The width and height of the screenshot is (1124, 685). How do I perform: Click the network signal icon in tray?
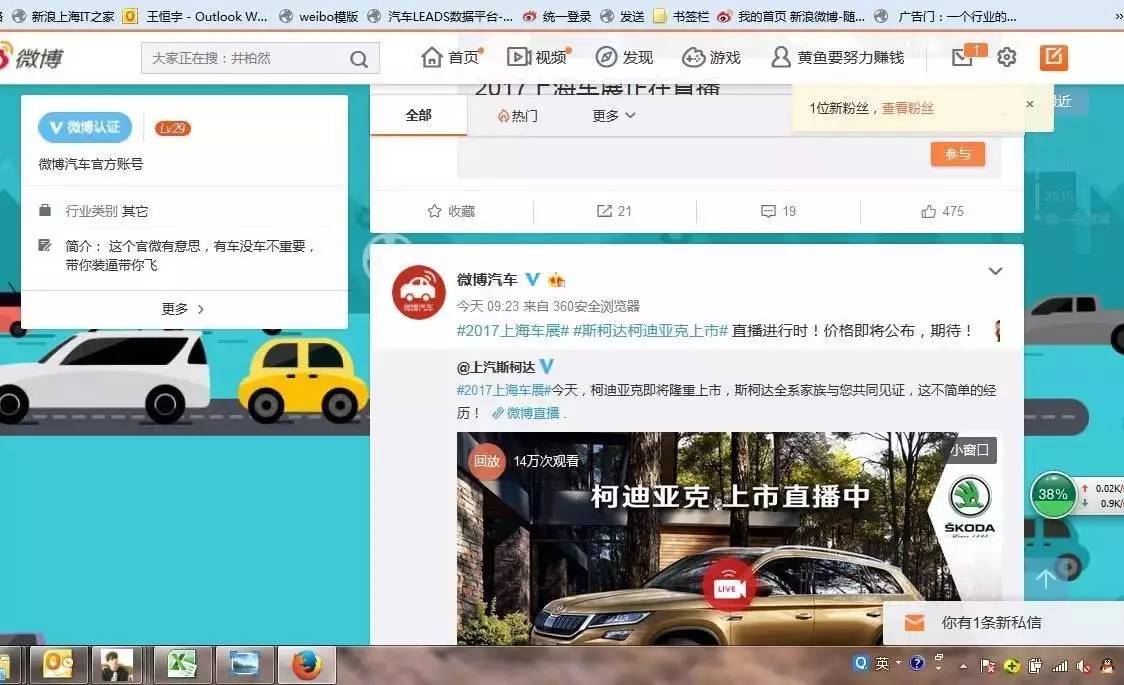pos(1059,666)
